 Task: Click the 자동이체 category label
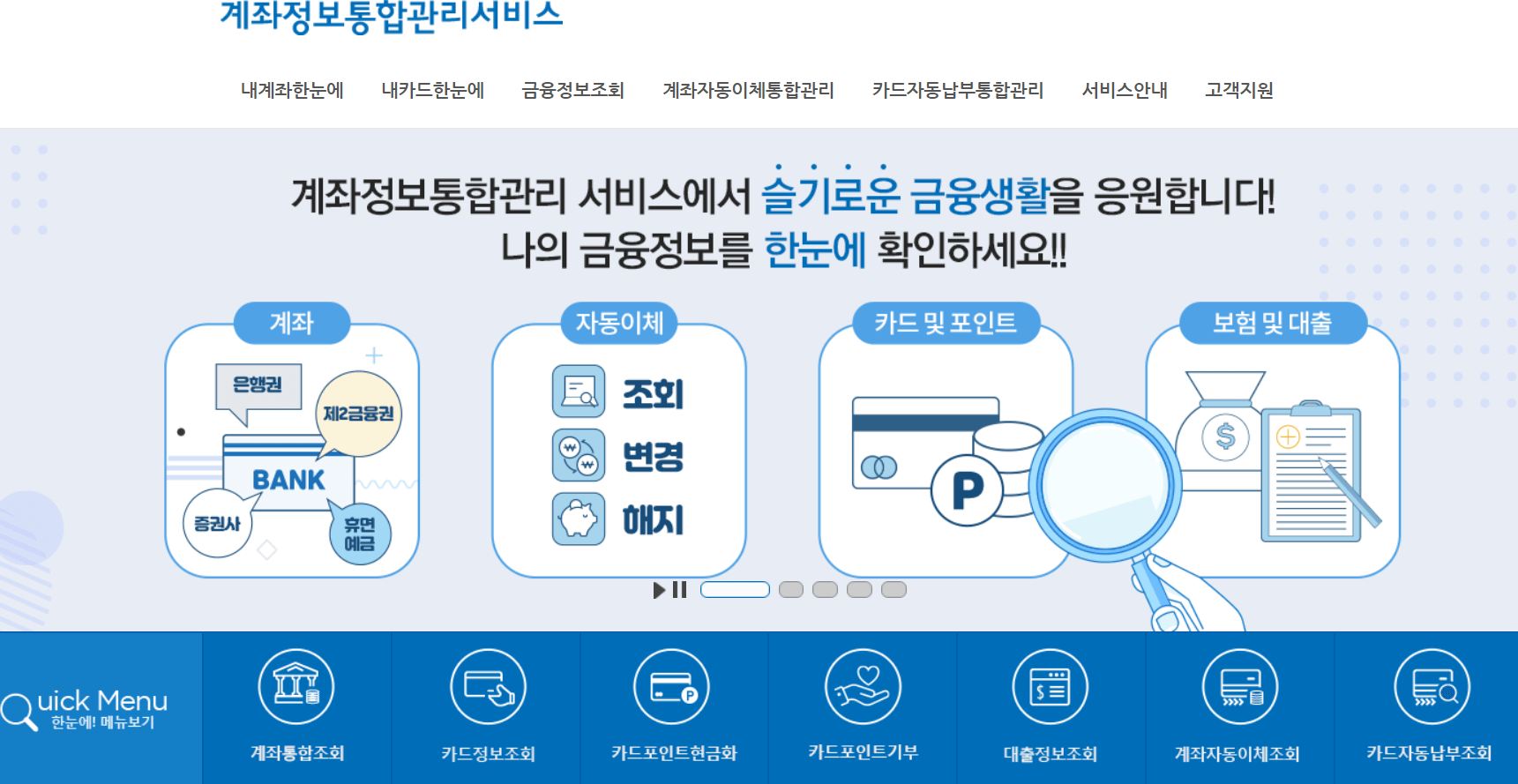click(619, 323)
